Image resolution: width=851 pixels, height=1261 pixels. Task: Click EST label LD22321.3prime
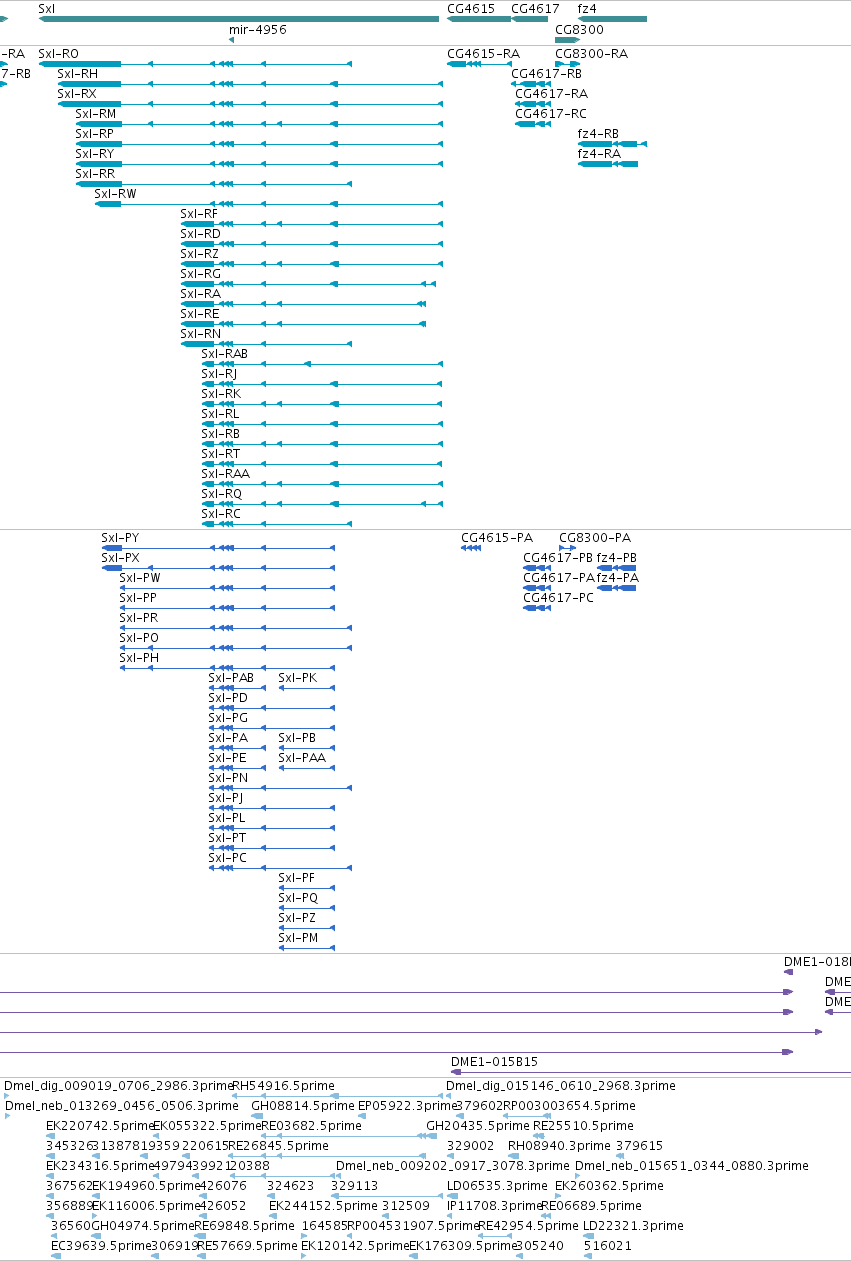[x=634, y=1226]
